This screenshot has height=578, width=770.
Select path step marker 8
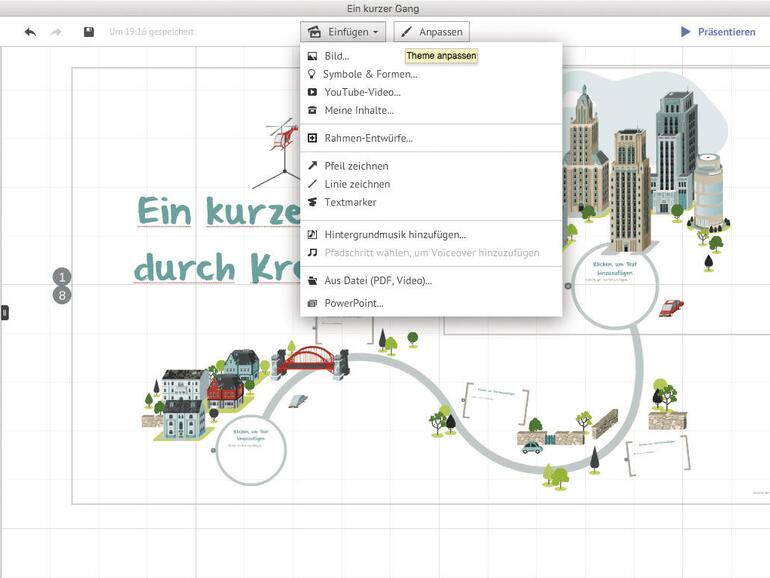[62, 295]
